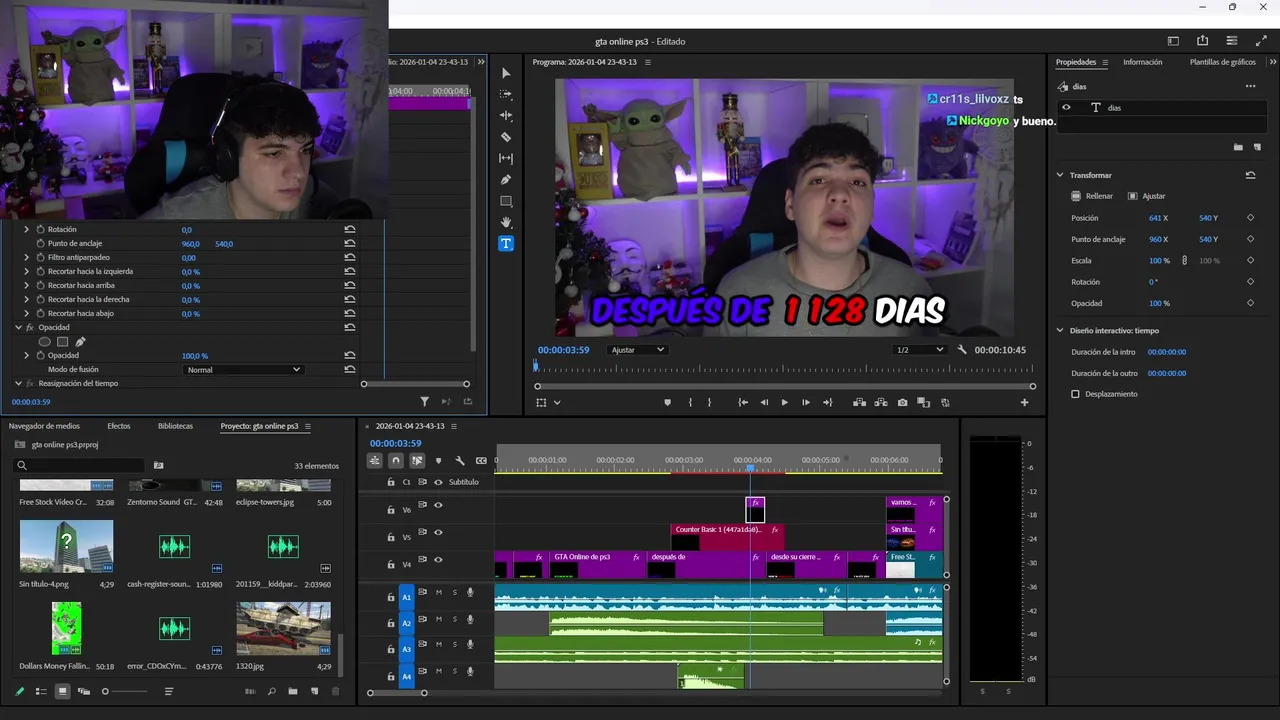Select the Hand tool
Viewport: 1280px width, 720px height.
[x=506, y=222]
